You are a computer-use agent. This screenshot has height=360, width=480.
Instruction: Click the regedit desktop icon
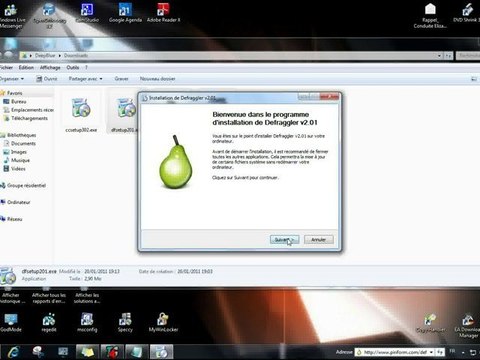click(49, 323)
